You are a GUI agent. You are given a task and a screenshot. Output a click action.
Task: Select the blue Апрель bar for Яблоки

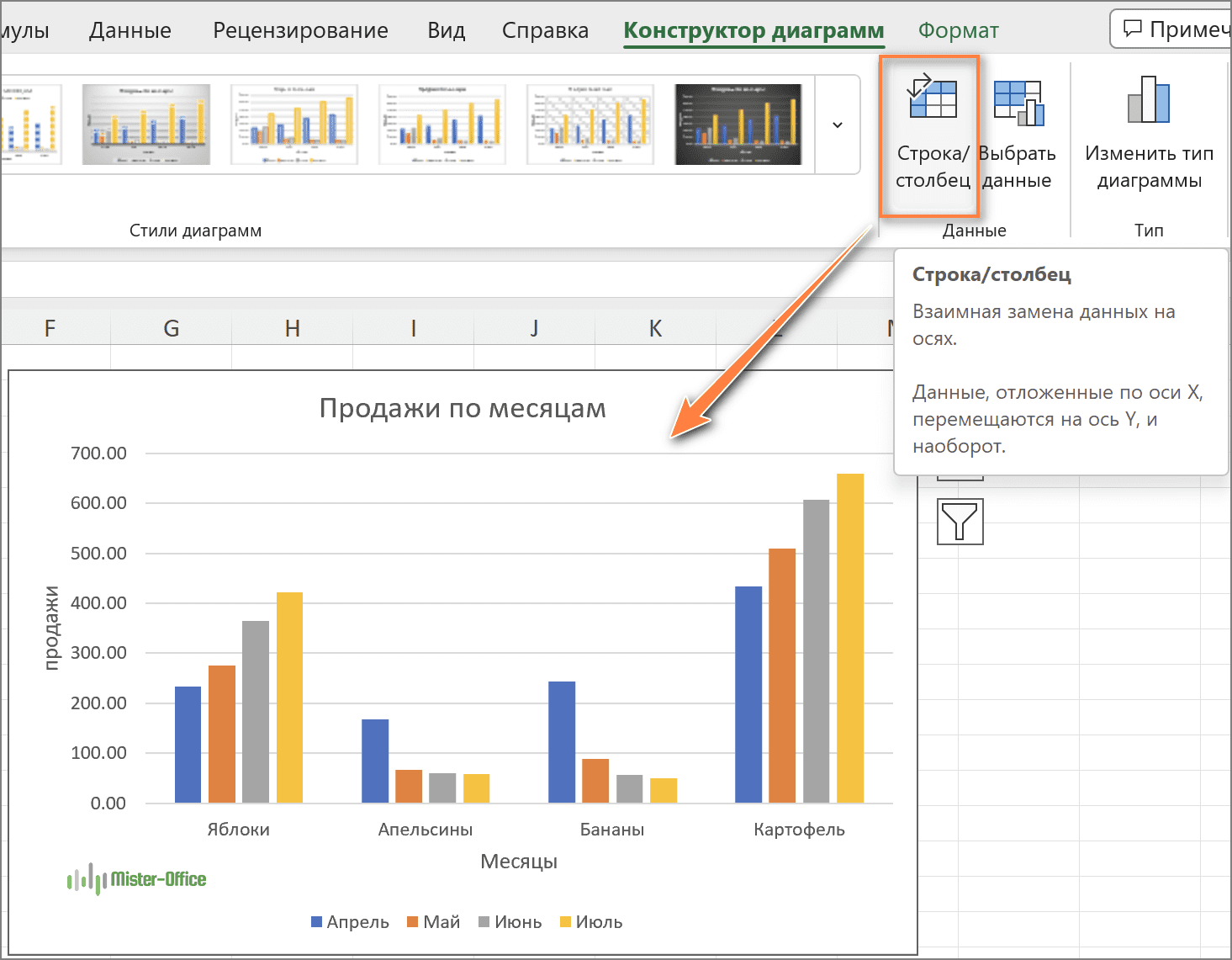188,745
